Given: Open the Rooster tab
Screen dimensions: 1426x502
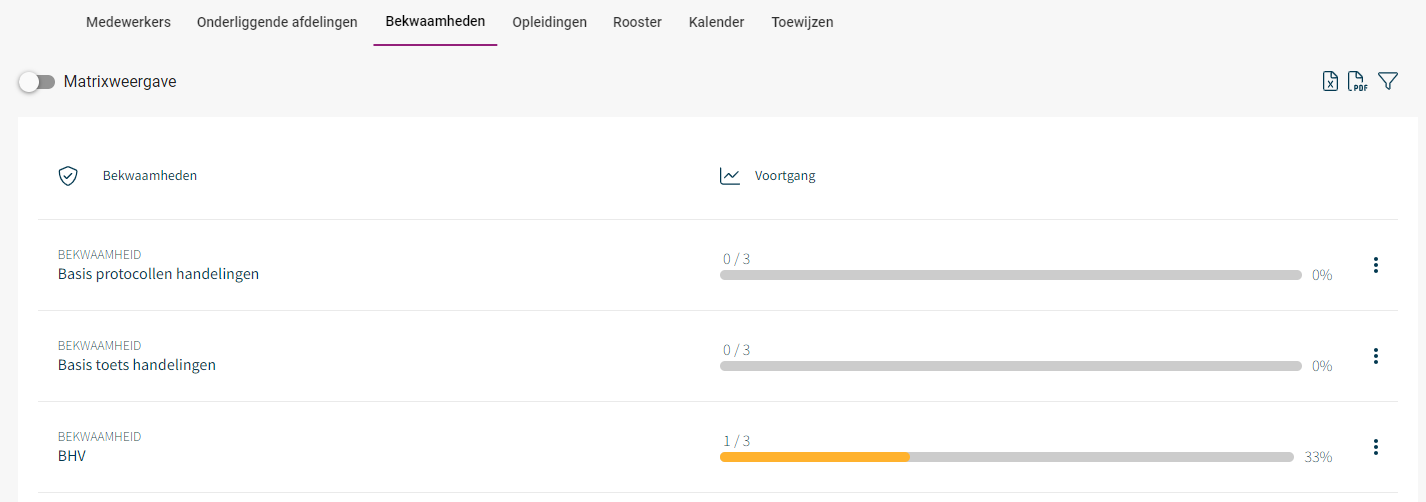Looking at the screenshot, I should point(637,22).
